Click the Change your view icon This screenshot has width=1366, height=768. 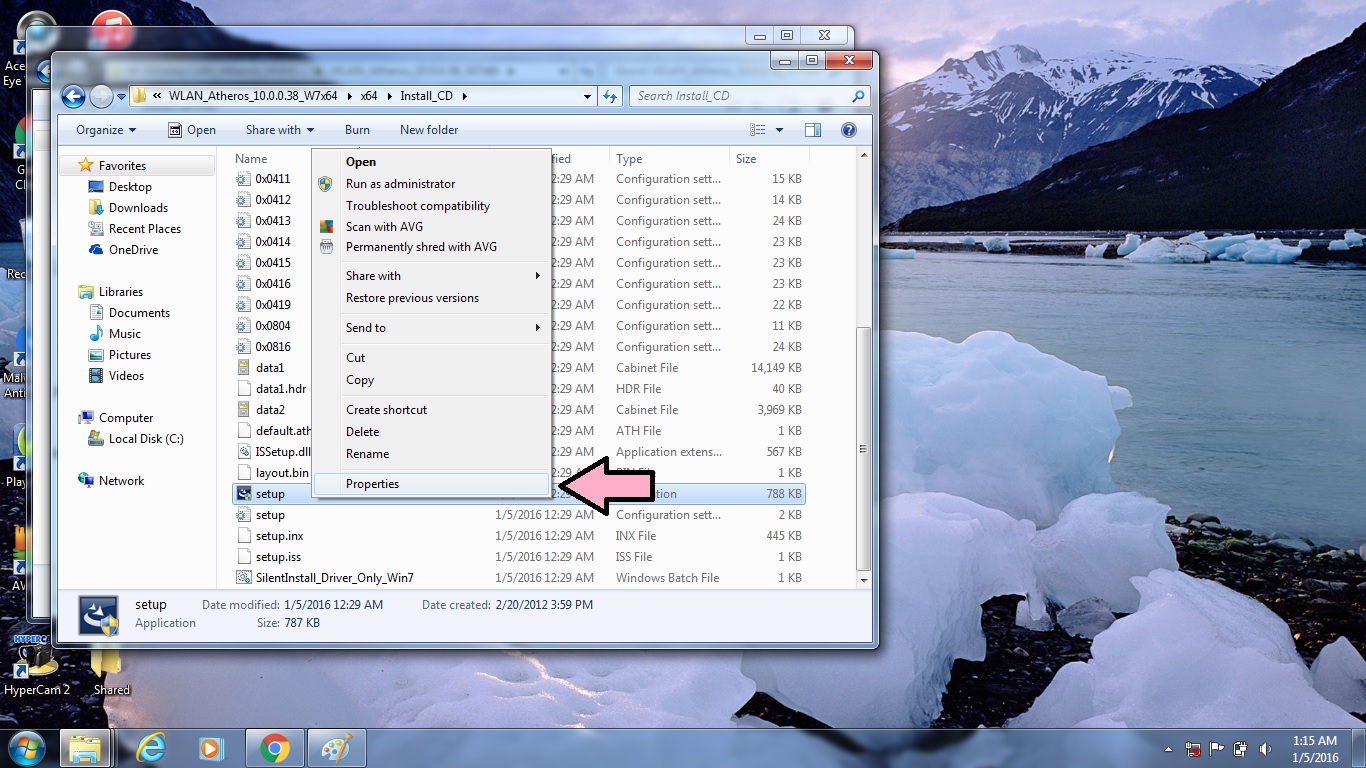[757, 130]
